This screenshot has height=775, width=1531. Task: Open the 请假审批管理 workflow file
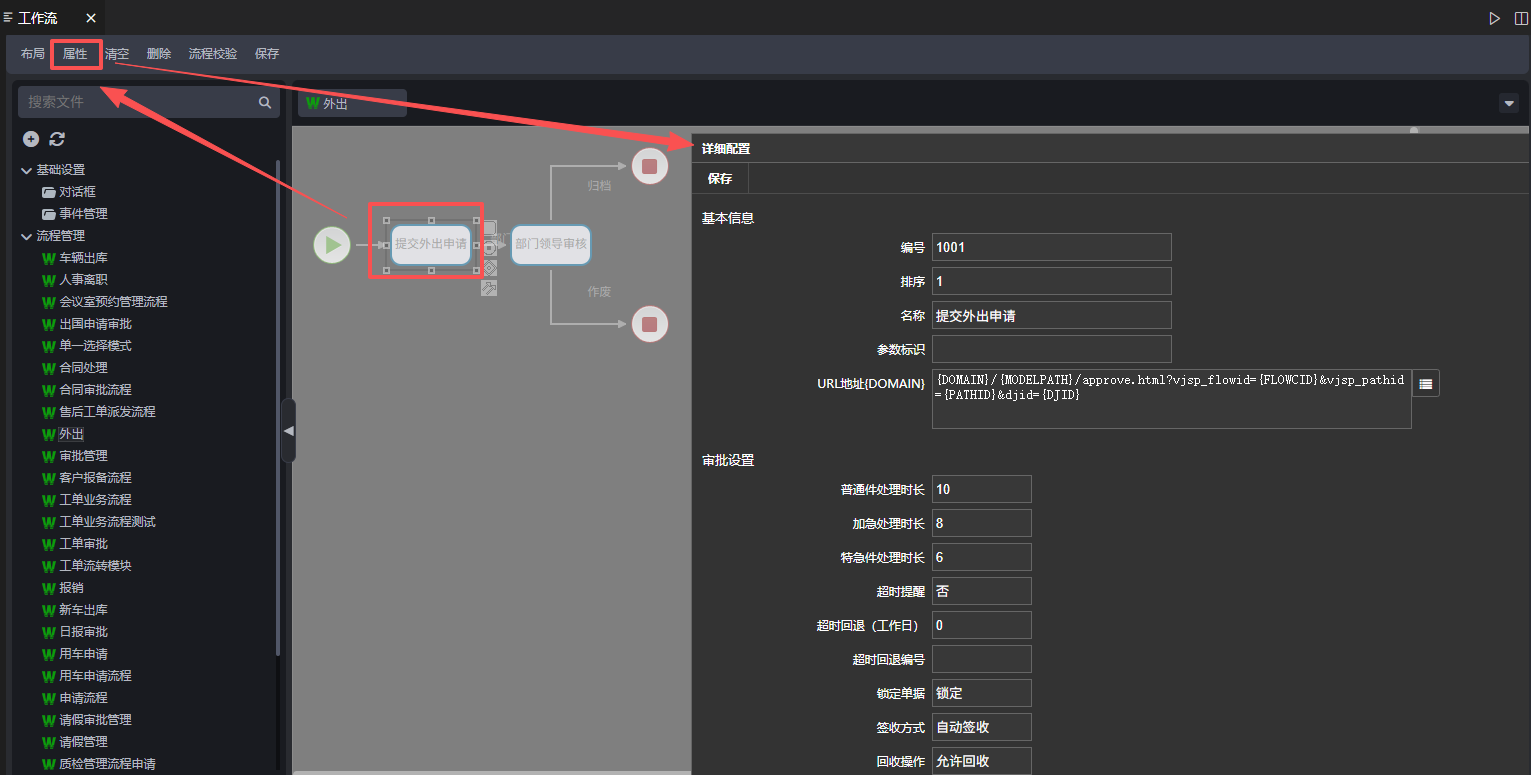coord(95,720)
